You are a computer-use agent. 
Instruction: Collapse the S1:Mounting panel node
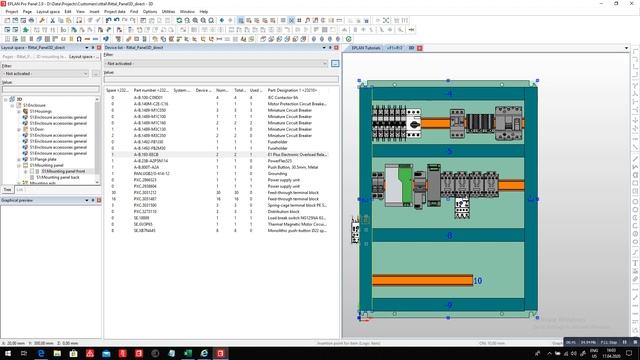click(x=19, y=165)
